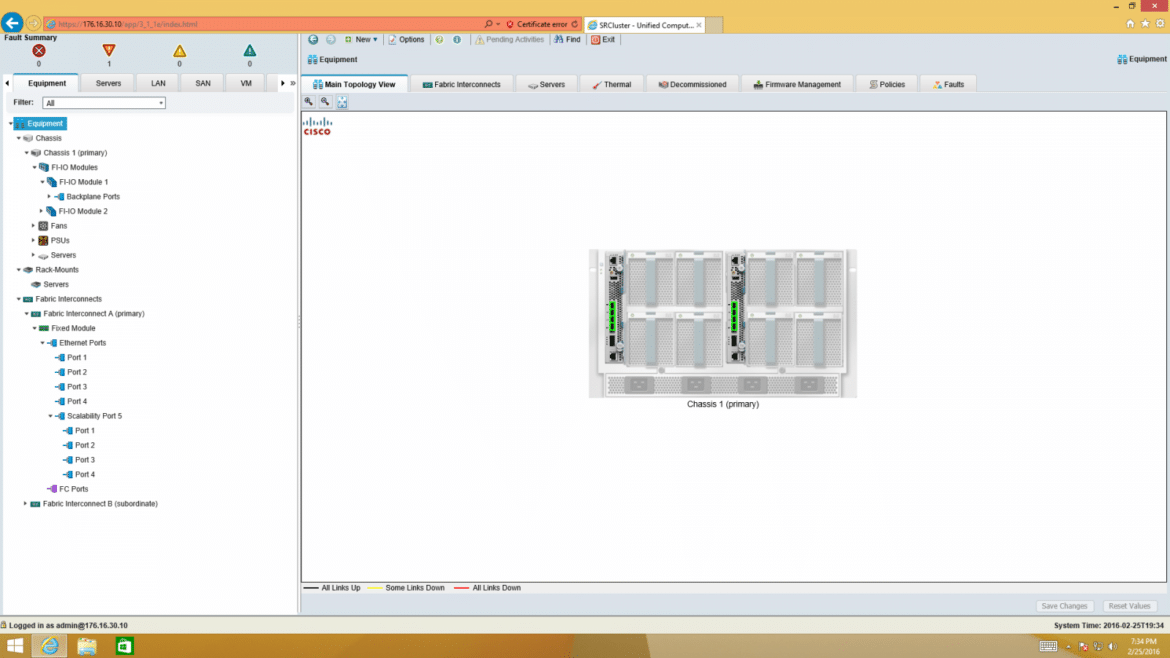The image size is (1170, 658).
Task: Click the Save Changes button
Action: pyautogui.click(x=1064, y=607)
